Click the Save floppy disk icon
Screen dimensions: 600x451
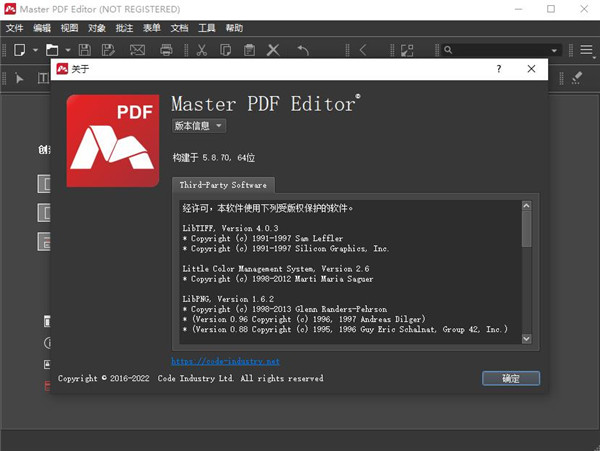pyautogui.click(x=84, y=50)
